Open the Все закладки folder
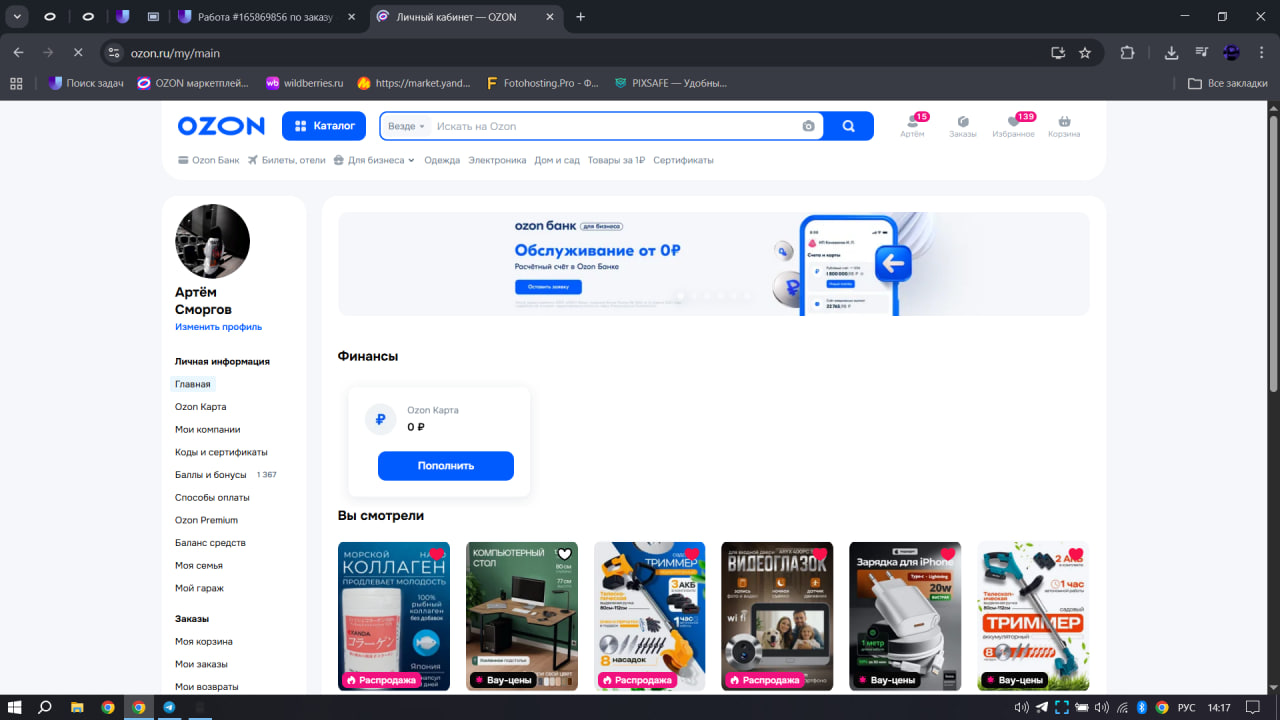The image size is (1280, 720). click(1228, 83)
